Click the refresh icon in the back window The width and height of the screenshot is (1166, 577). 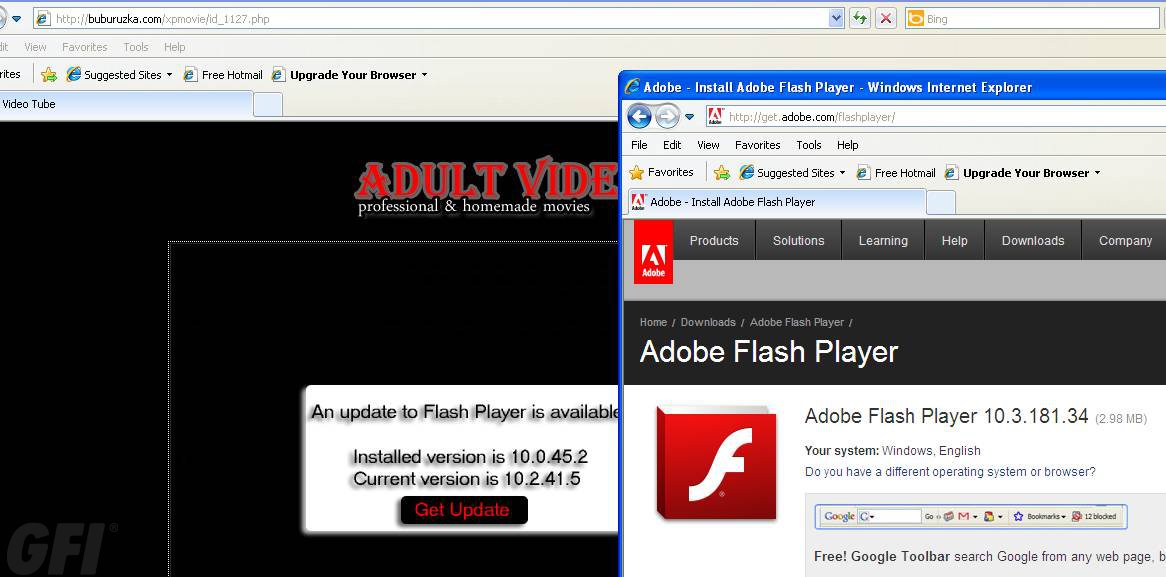click(x=860, y=19)
